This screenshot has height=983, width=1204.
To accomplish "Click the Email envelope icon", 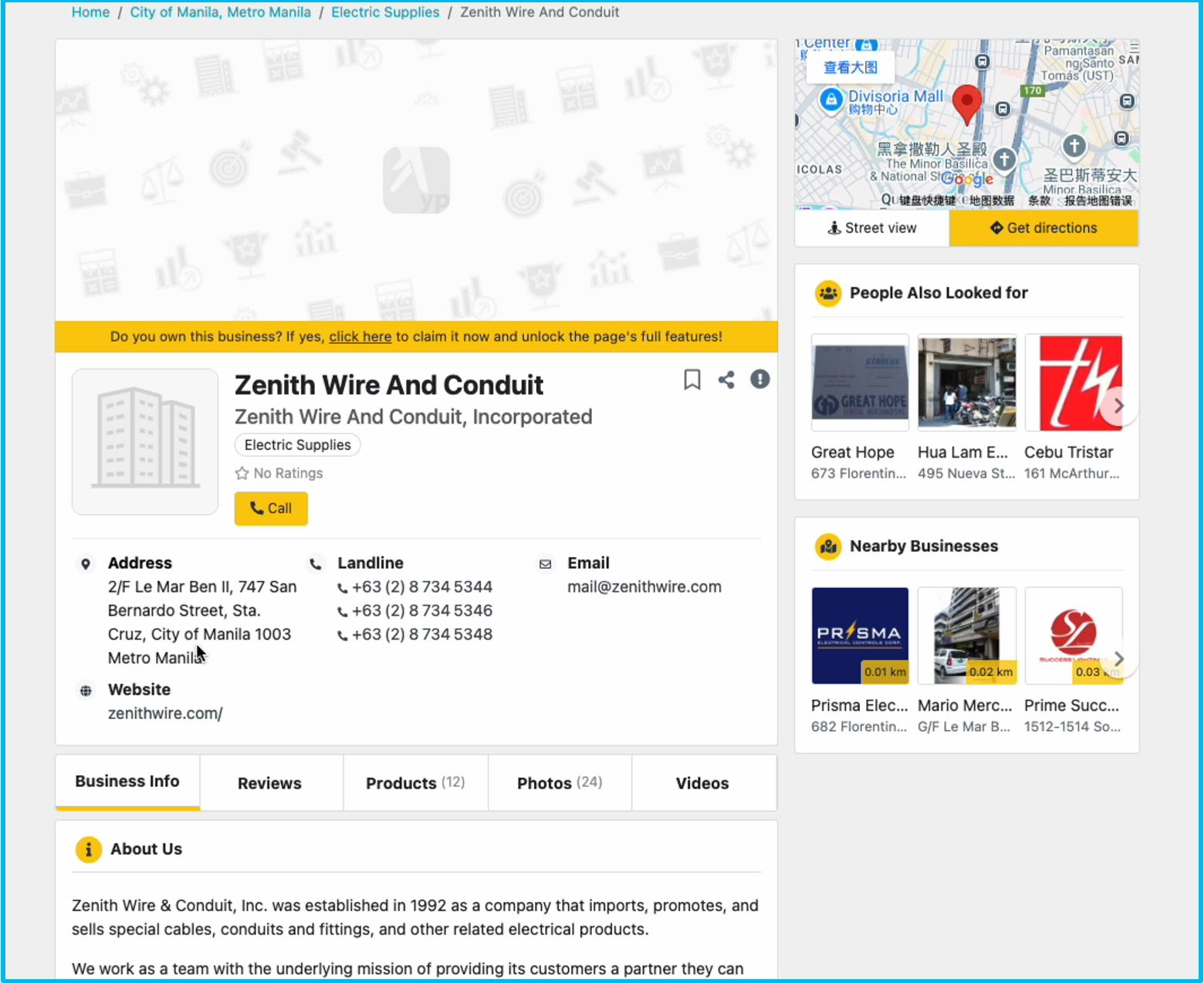I will (x=546, y=564).
